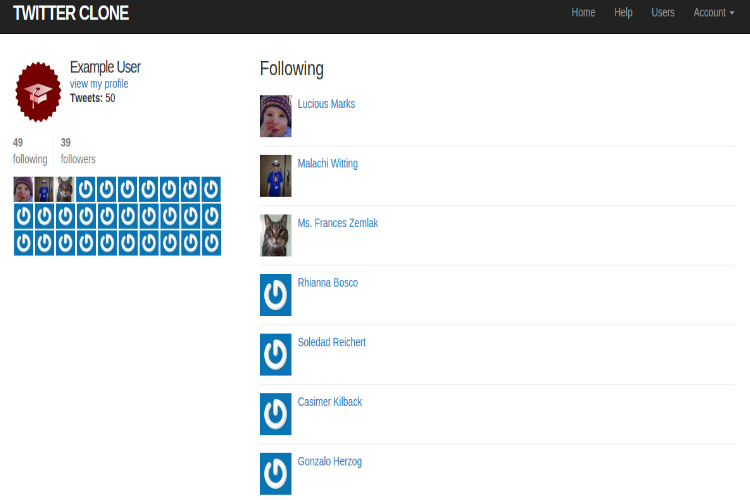Open the view my profile link
Viewport: 750px width, 500px height.
coord(99,84)
